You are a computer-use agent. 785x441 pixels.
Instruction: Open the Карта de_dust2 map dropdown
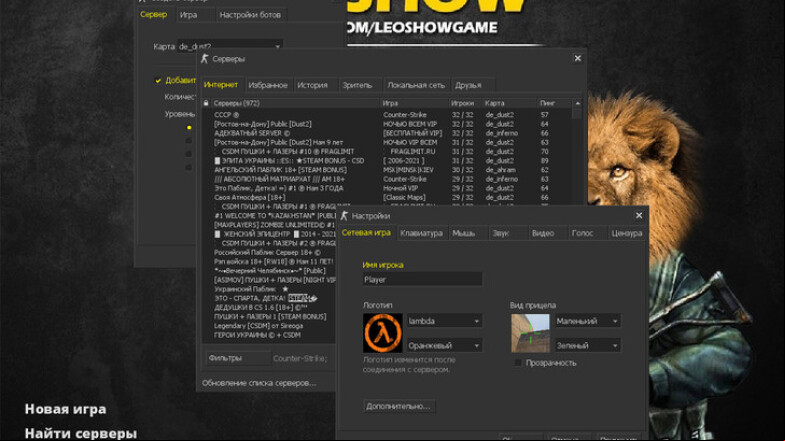click(230, 46)
